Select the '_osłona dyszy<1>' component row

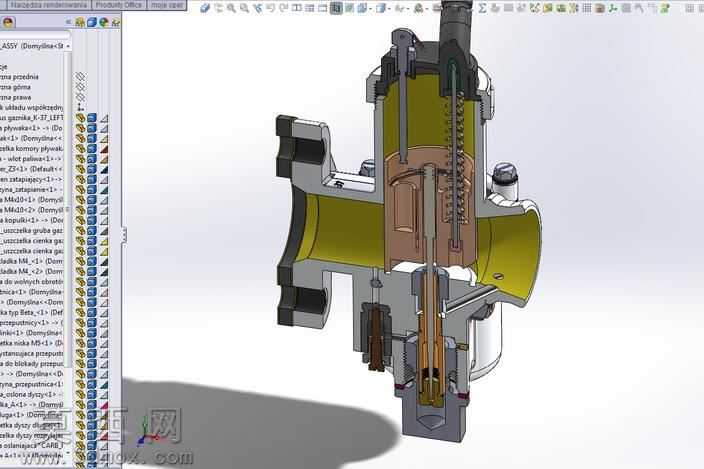coord(32,394)
